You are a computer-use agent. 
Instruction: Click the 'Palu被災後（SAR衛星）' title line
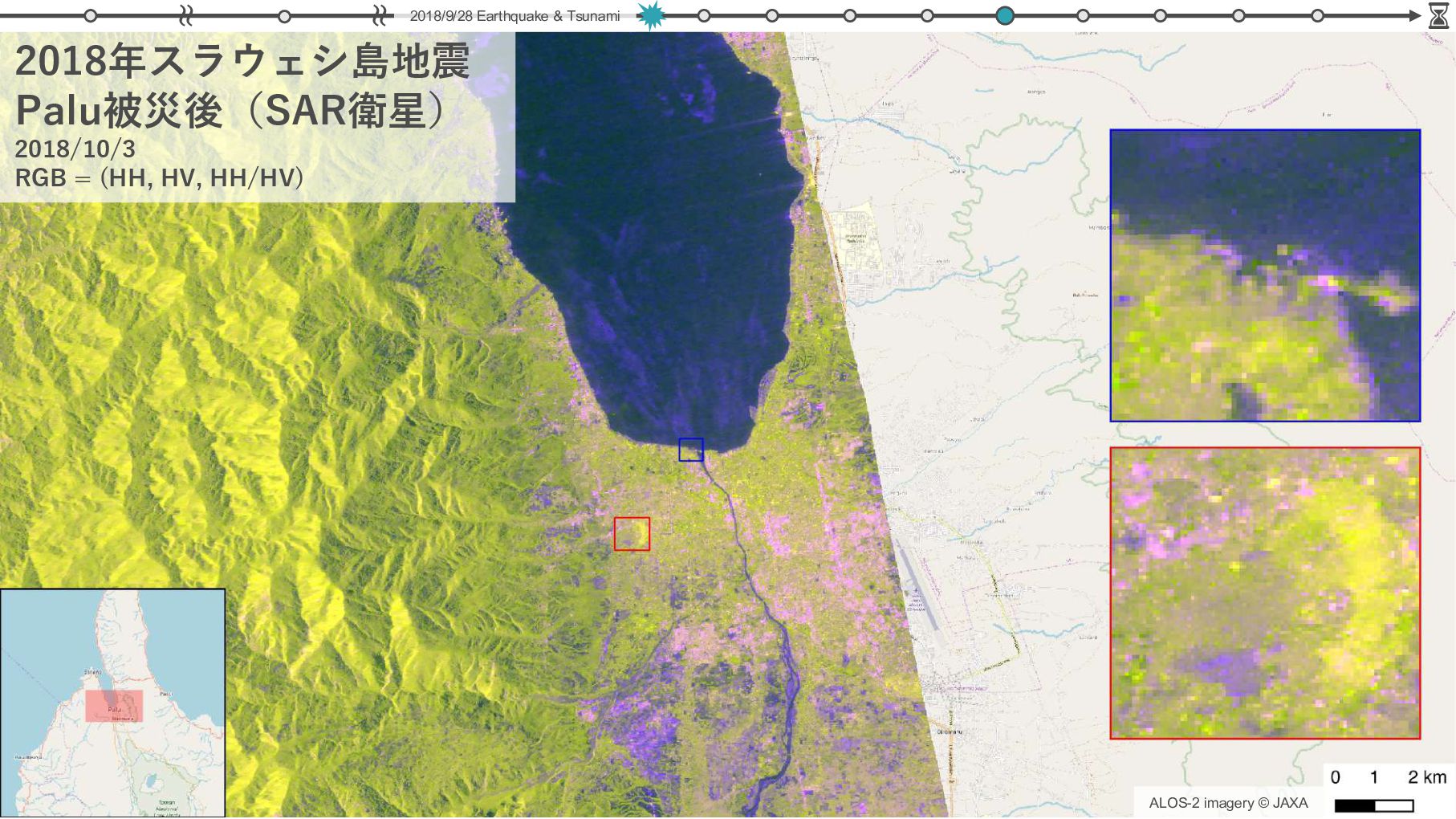230,110
